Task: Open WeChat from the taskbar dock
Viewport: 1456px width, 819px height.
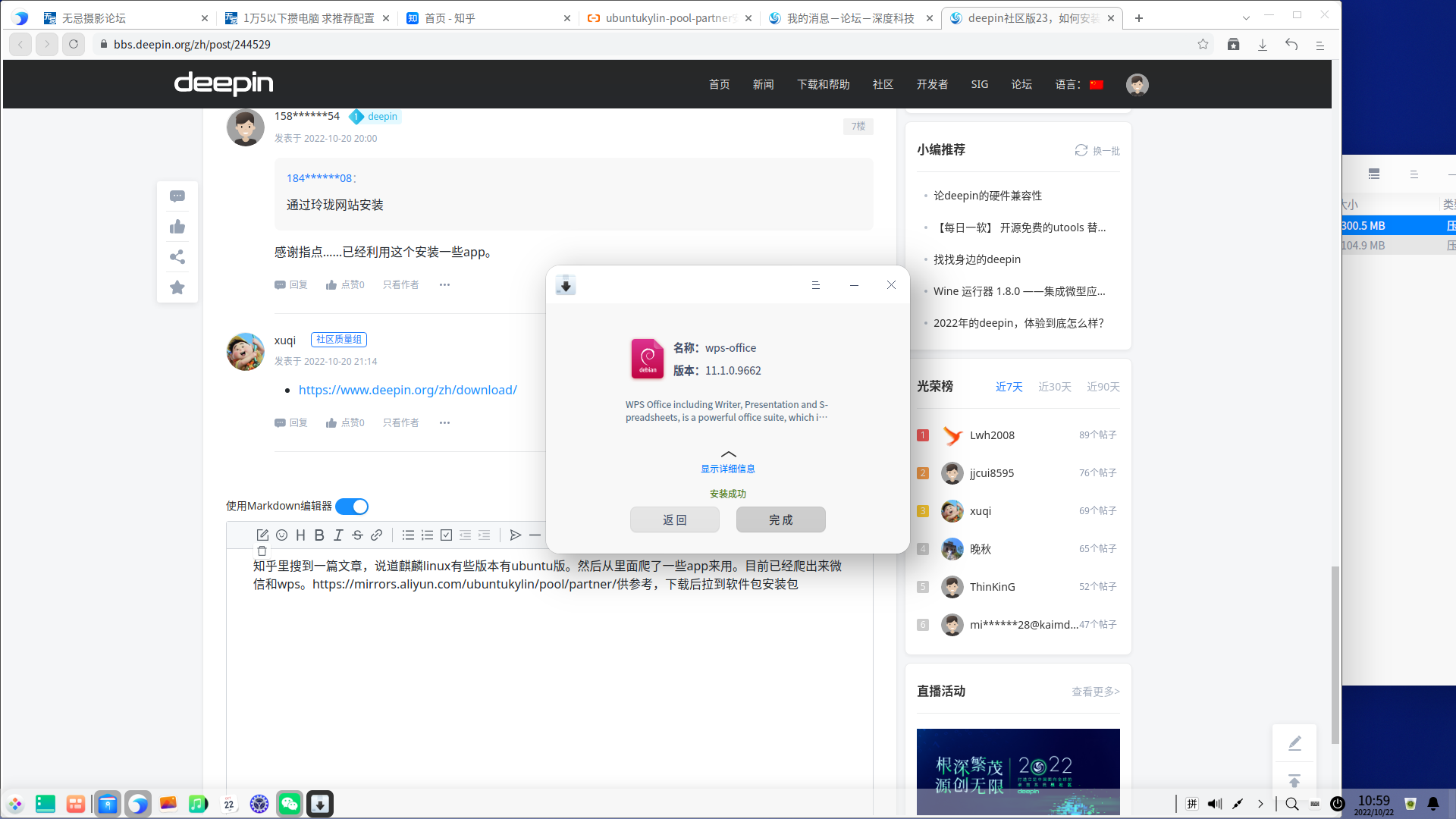Action: (x=289, y=804)
